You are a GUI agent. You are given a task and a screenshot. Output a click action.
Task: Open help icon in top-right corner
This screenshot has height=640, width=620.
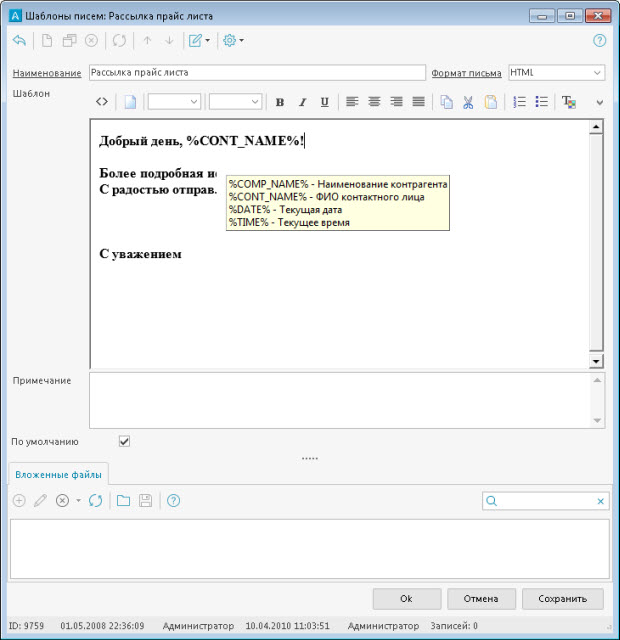[x=600, y=41]
